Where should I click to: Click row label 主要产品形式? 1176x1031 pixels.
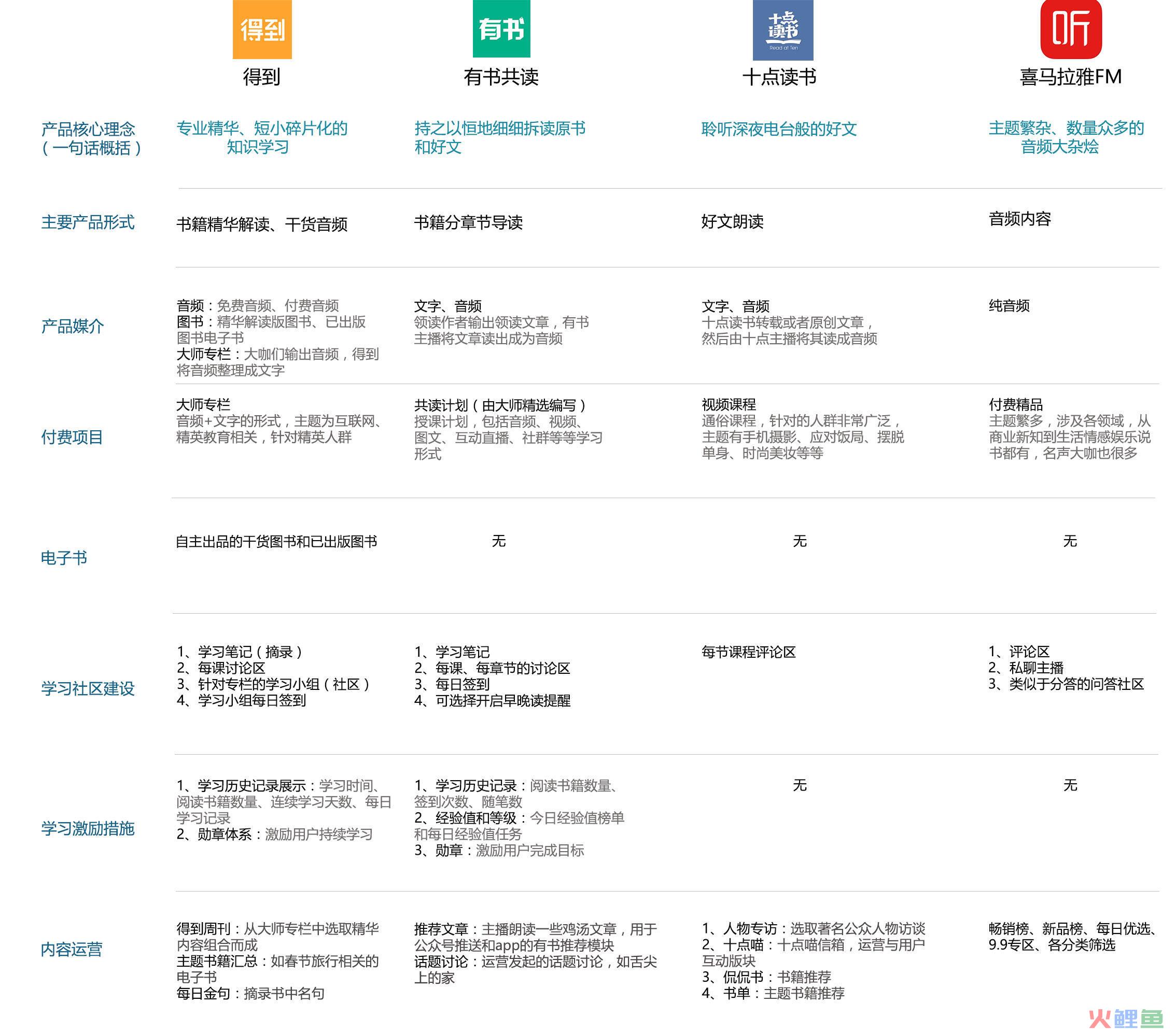(x=88, y=222)
